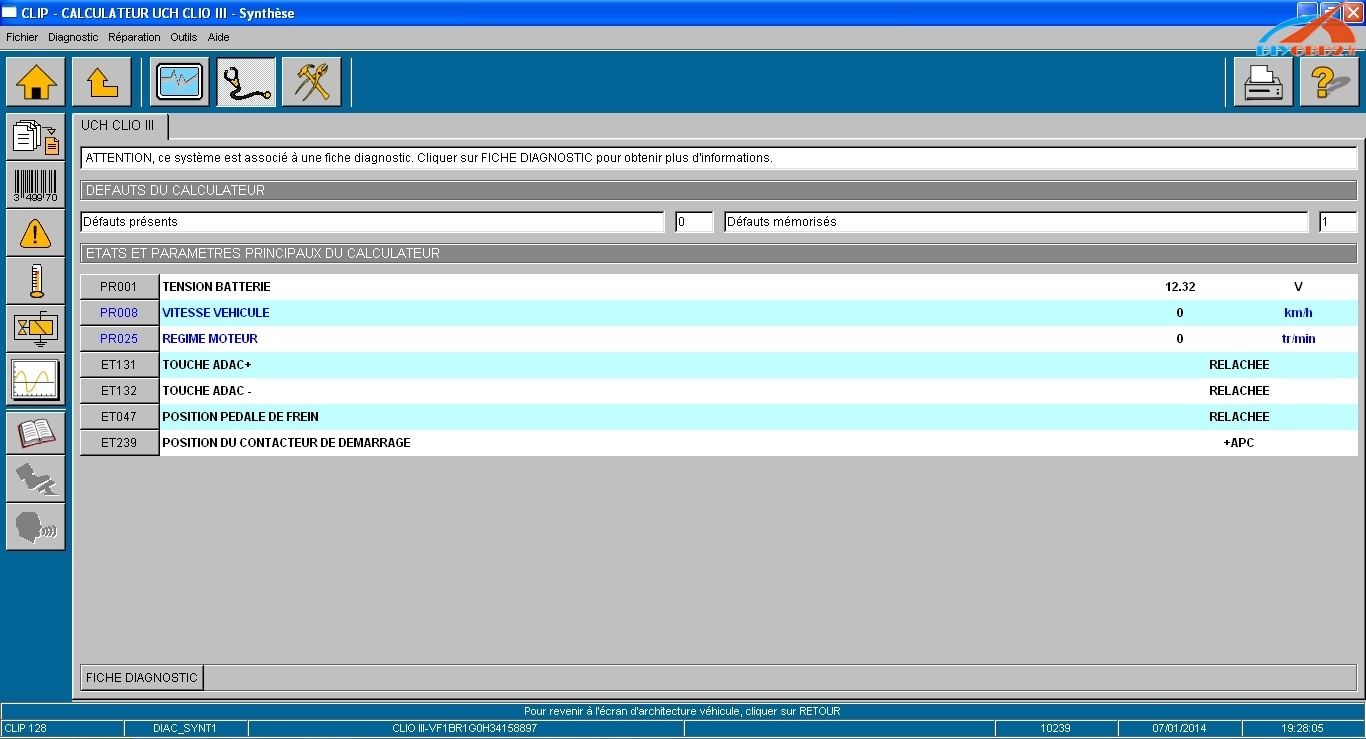Click the FICHE DIAGNOSTIC button
Image resolution: width=1366 pixels, height=739 pixels.
pos(141,677)
